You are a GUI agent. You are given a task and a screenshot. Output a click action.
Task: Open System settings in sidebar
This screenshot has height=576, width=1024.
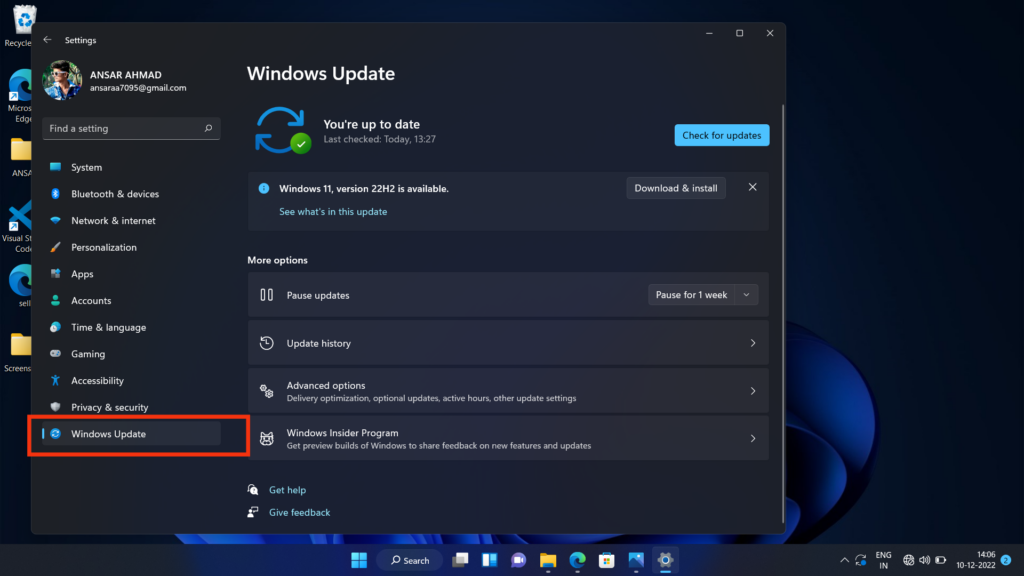pyautogui.click(x=131, y=167)
